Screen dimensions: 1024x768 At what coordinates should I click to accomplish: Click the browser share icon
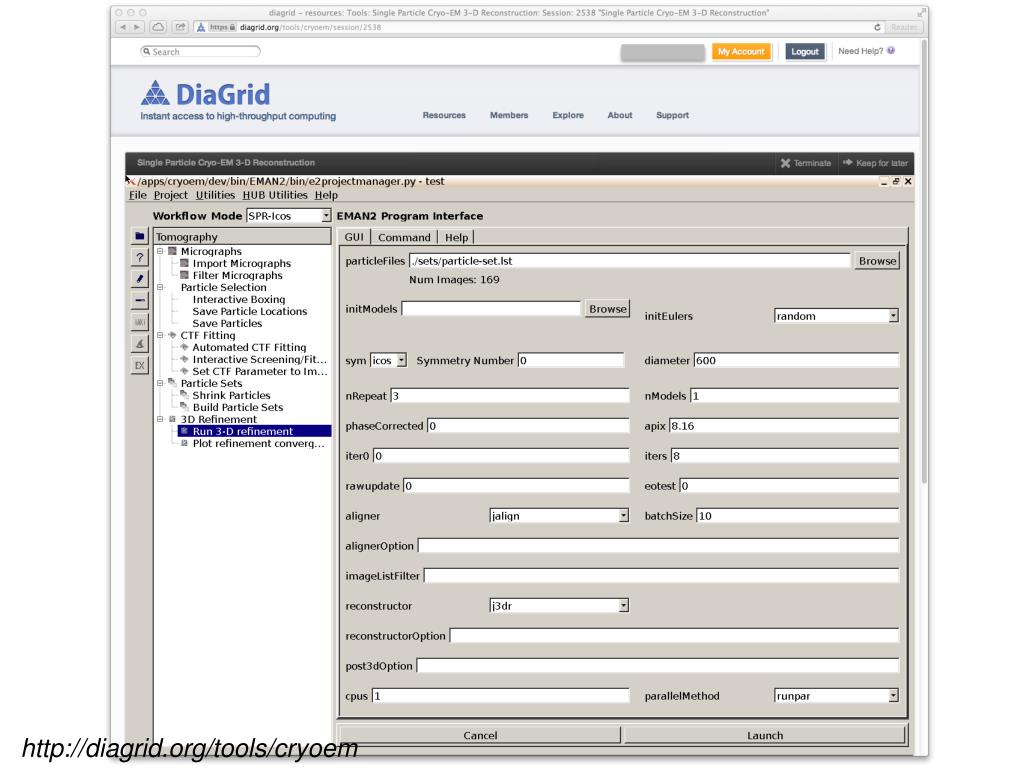click(x=180, y=27)
